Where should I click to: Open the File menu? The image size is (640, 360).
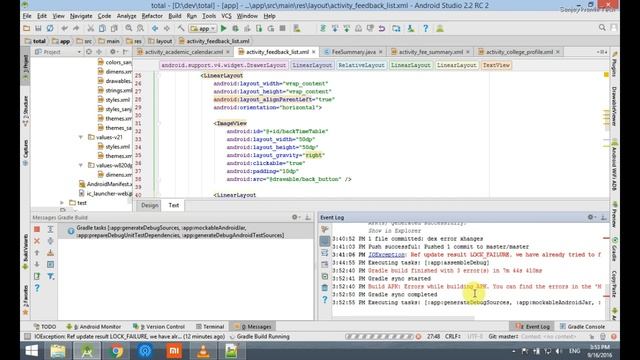[x=27, y=16]
